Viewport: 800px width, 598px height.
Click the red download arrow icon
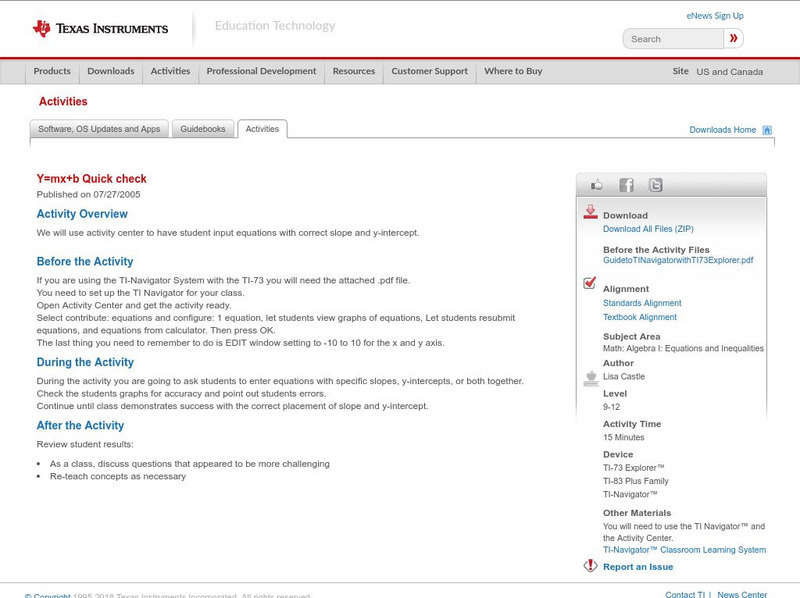[590, 212]
